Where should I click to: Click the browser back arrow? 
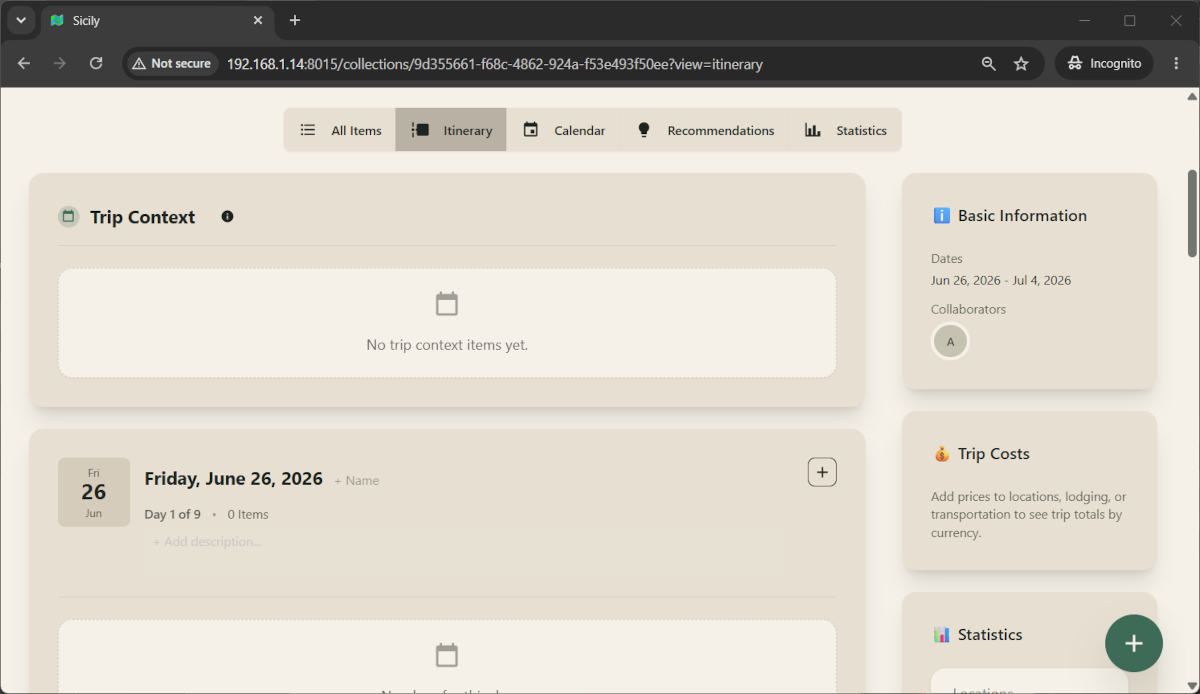(x=24, y=63)
